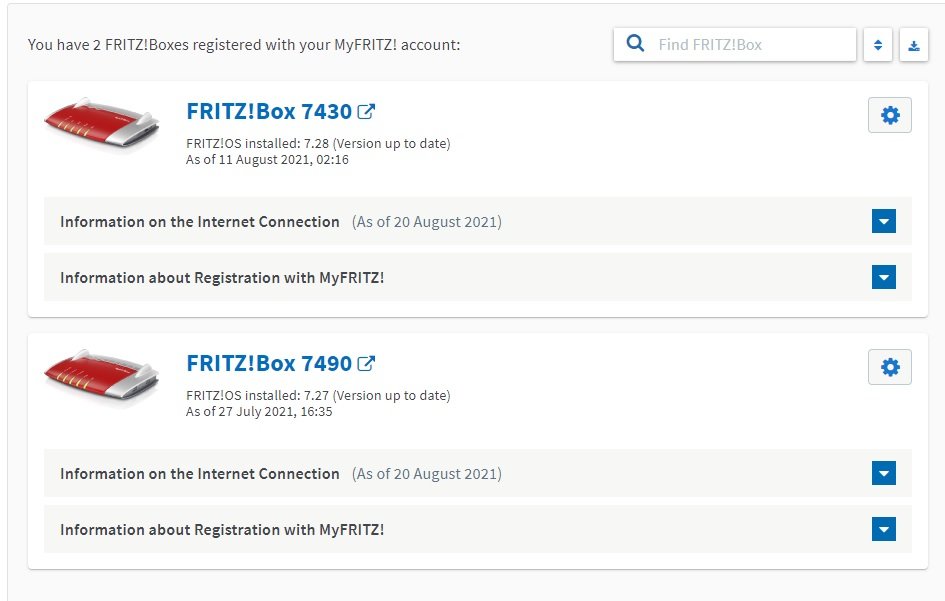945x601 pixels.
Task: Focus the Find FRITZ!Box search field
Action: pos(735,45)
